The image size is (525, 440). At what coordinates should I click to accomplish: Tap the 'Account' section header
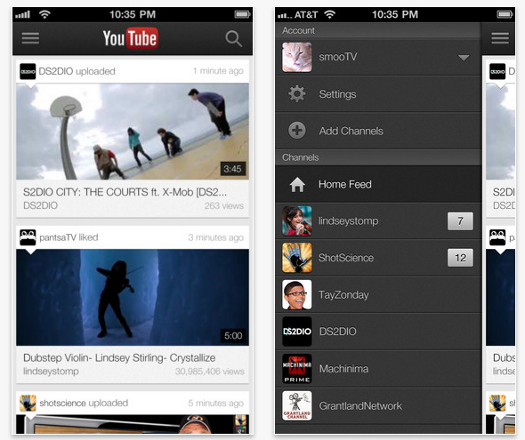378,31
